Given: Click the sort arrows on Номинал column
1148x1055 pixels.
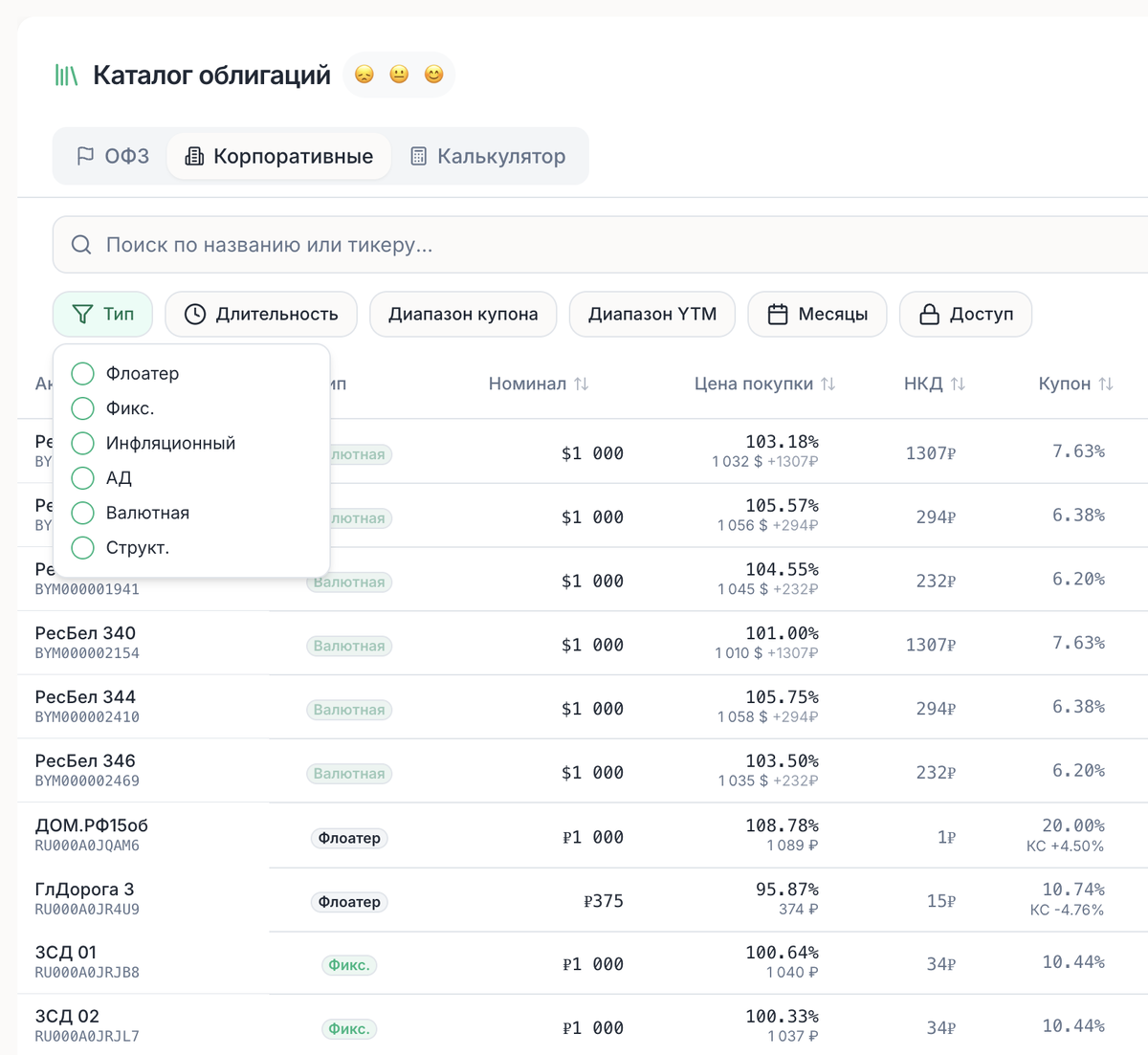Looking at the screenshot, I should (581, 383).
